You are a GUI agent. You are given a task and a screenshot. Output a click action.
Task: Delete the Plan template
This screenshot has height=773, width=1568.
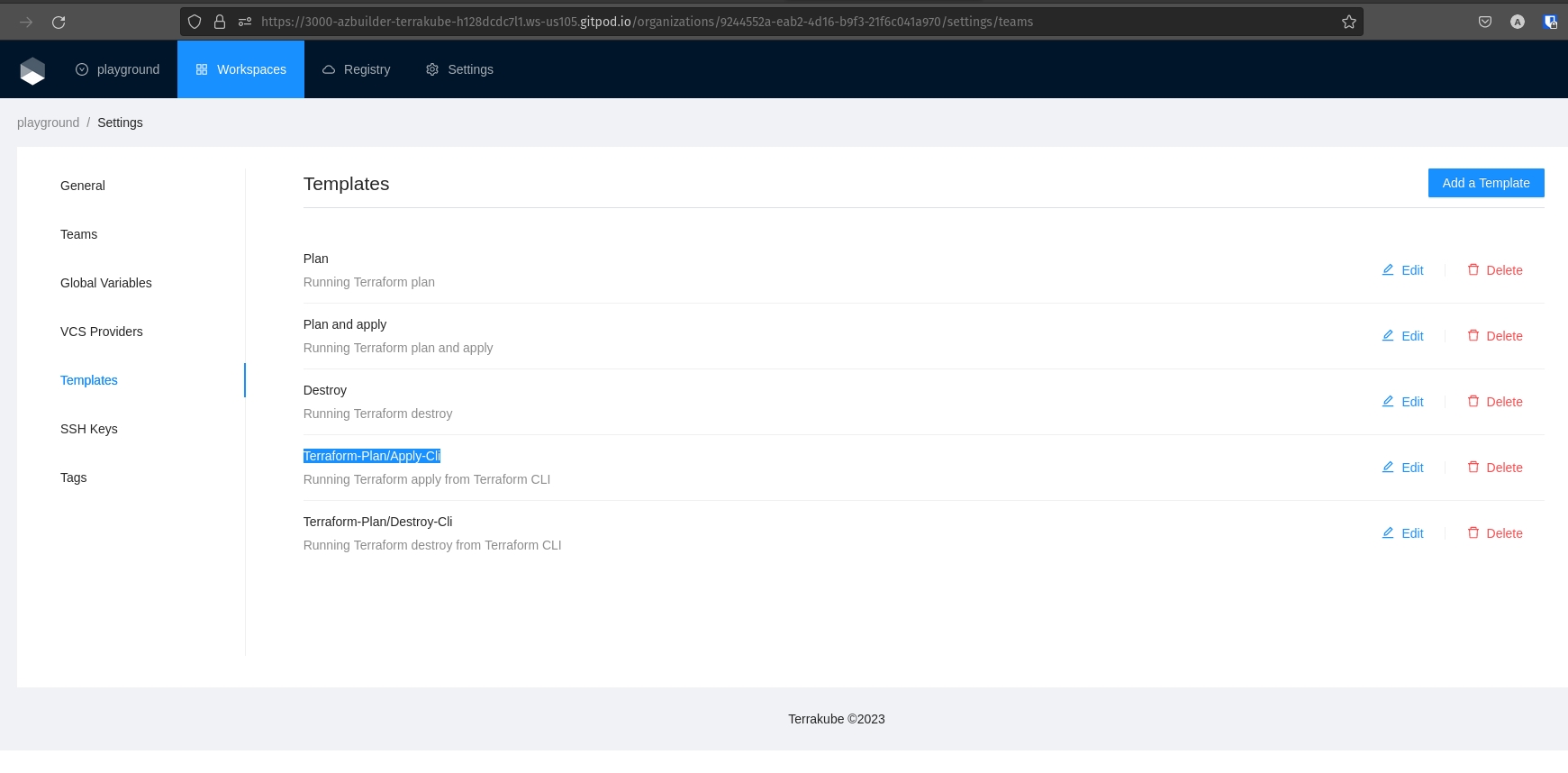click(x=1494, y=270)
